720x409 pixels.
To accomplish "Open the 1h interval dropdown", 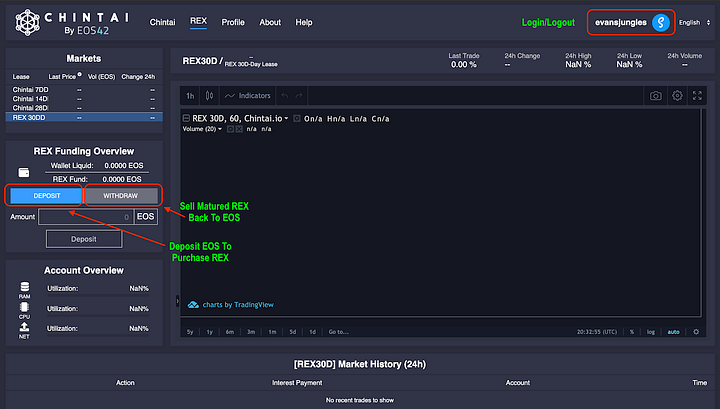I will coord(190,95).
